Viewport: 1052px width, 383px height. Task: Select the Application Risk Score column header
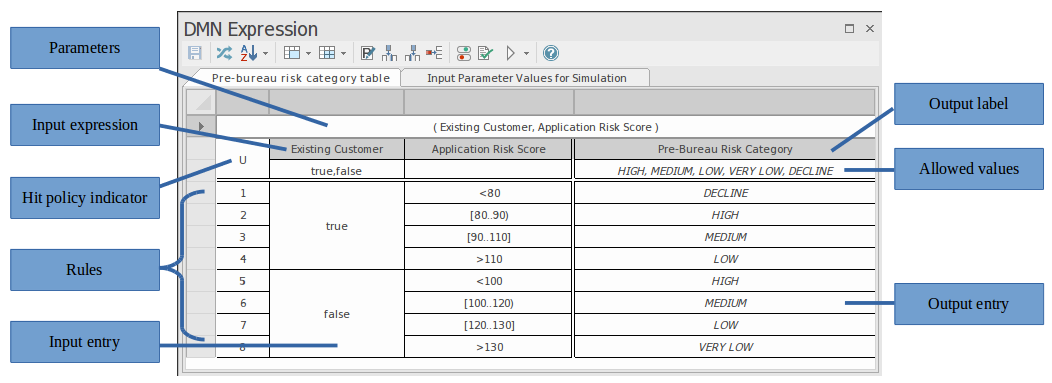tap(488, 149)
